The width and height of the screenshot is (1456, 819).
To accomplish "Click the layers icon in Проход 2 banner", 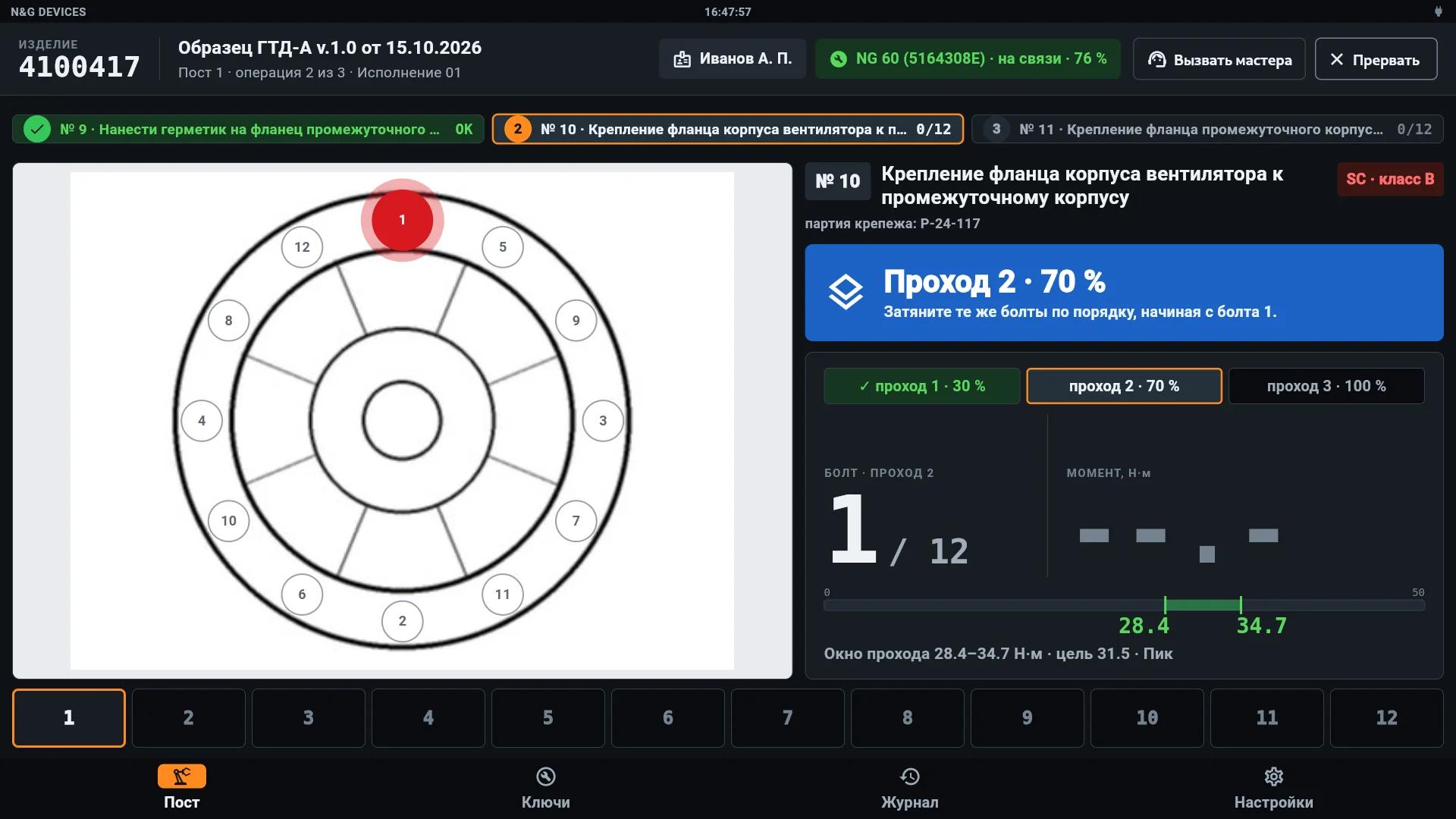I will [x=846, y=293].
